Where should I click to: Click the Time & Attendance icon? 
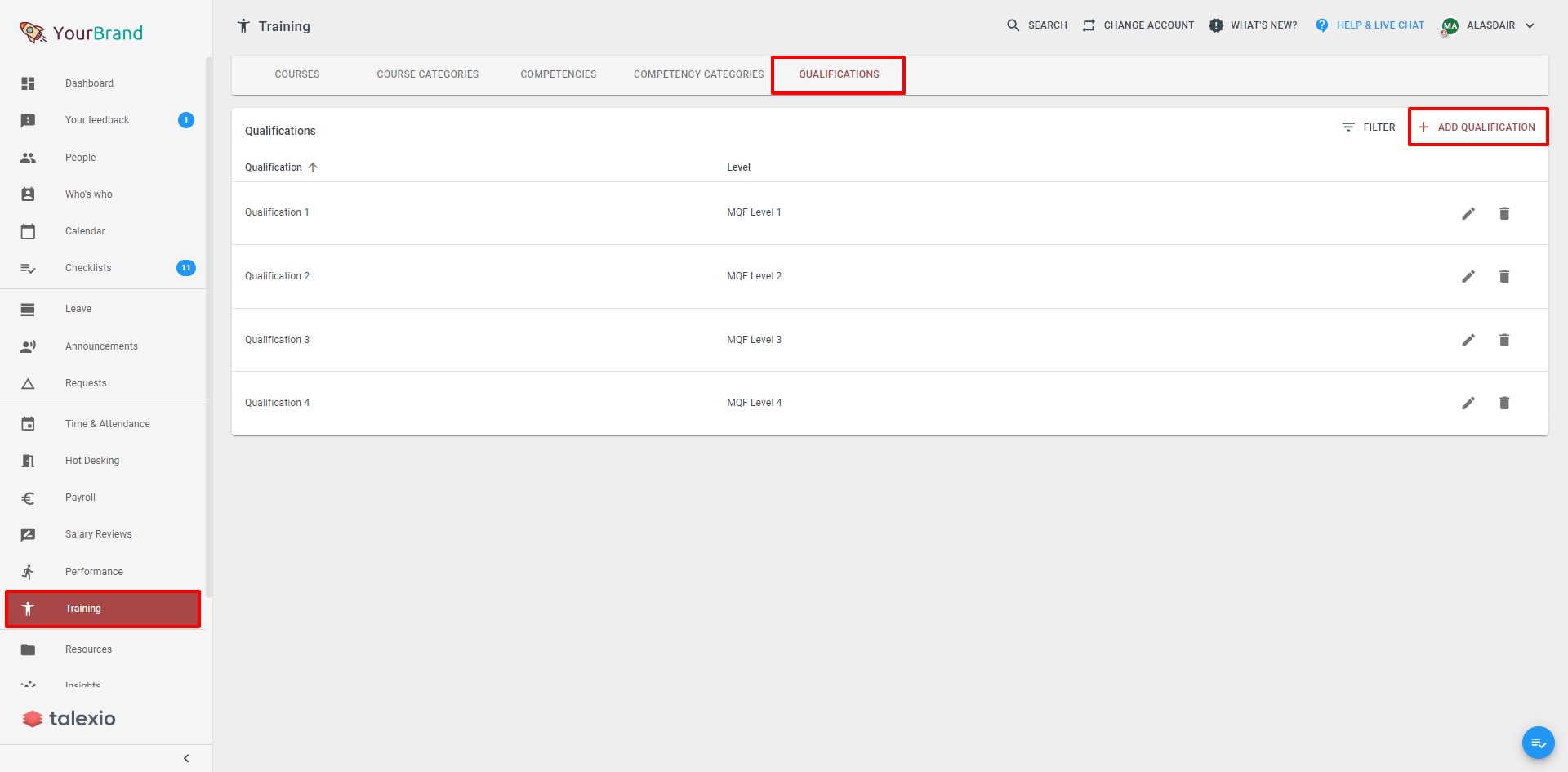(28, 424)
